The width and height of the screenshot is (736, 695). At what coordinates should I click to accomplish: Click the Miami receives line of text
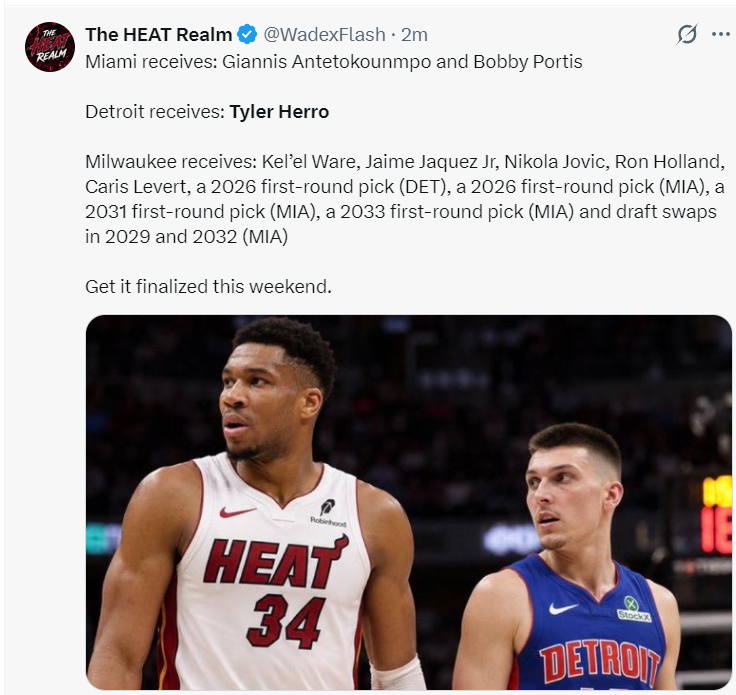(334, 62)
